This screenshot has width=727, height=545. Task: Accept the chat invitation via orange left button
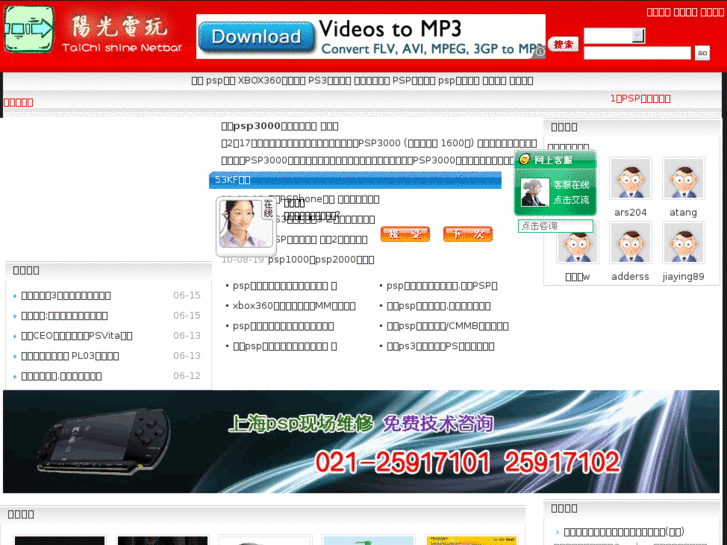pyautogui.click(x=405, y=234)
